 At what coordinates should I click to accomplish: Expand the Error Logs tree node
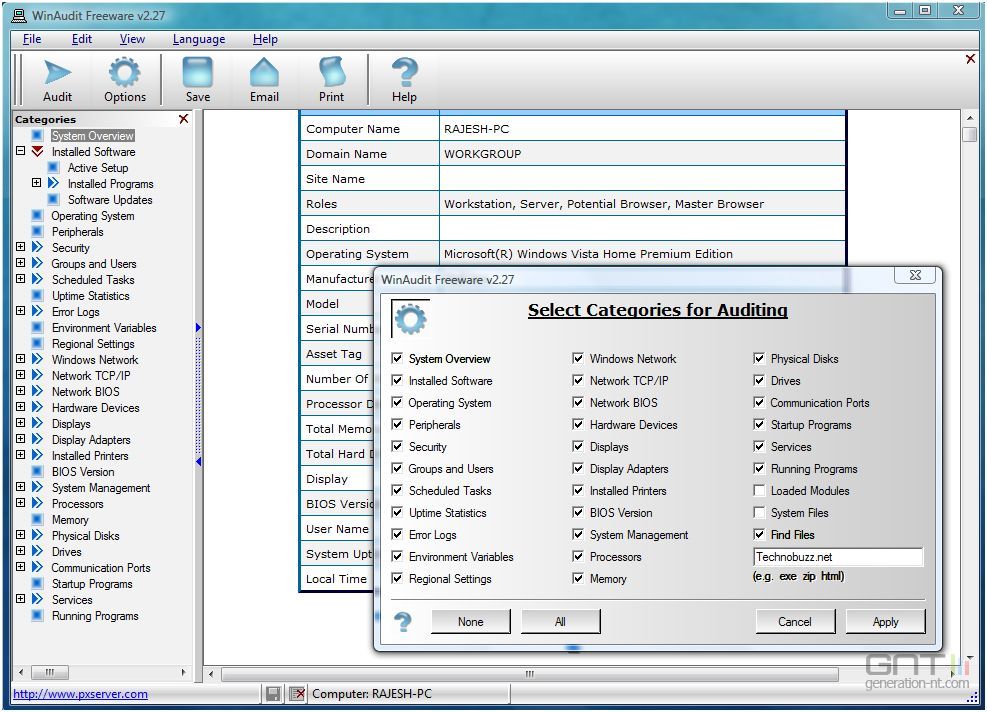coord(21,310)
